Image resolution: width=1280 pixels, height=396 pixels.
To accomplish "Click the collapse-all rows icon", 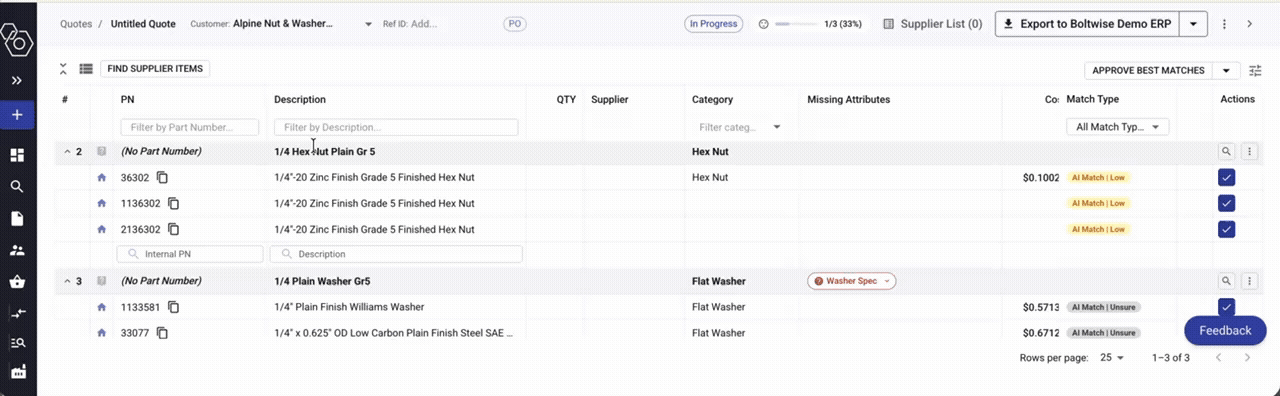I will [63, 69].
